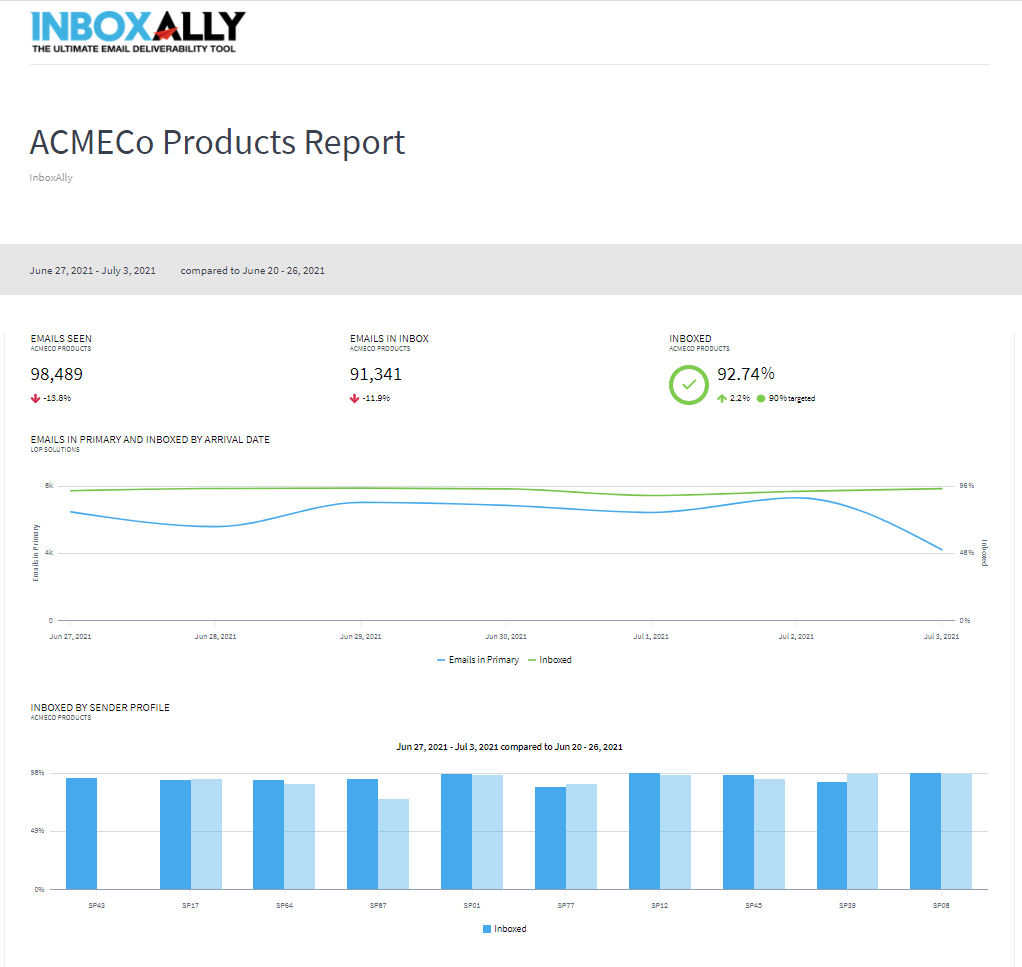
Task: Toggle the Inboxed bar chart legend
Action: click(504, 929)
